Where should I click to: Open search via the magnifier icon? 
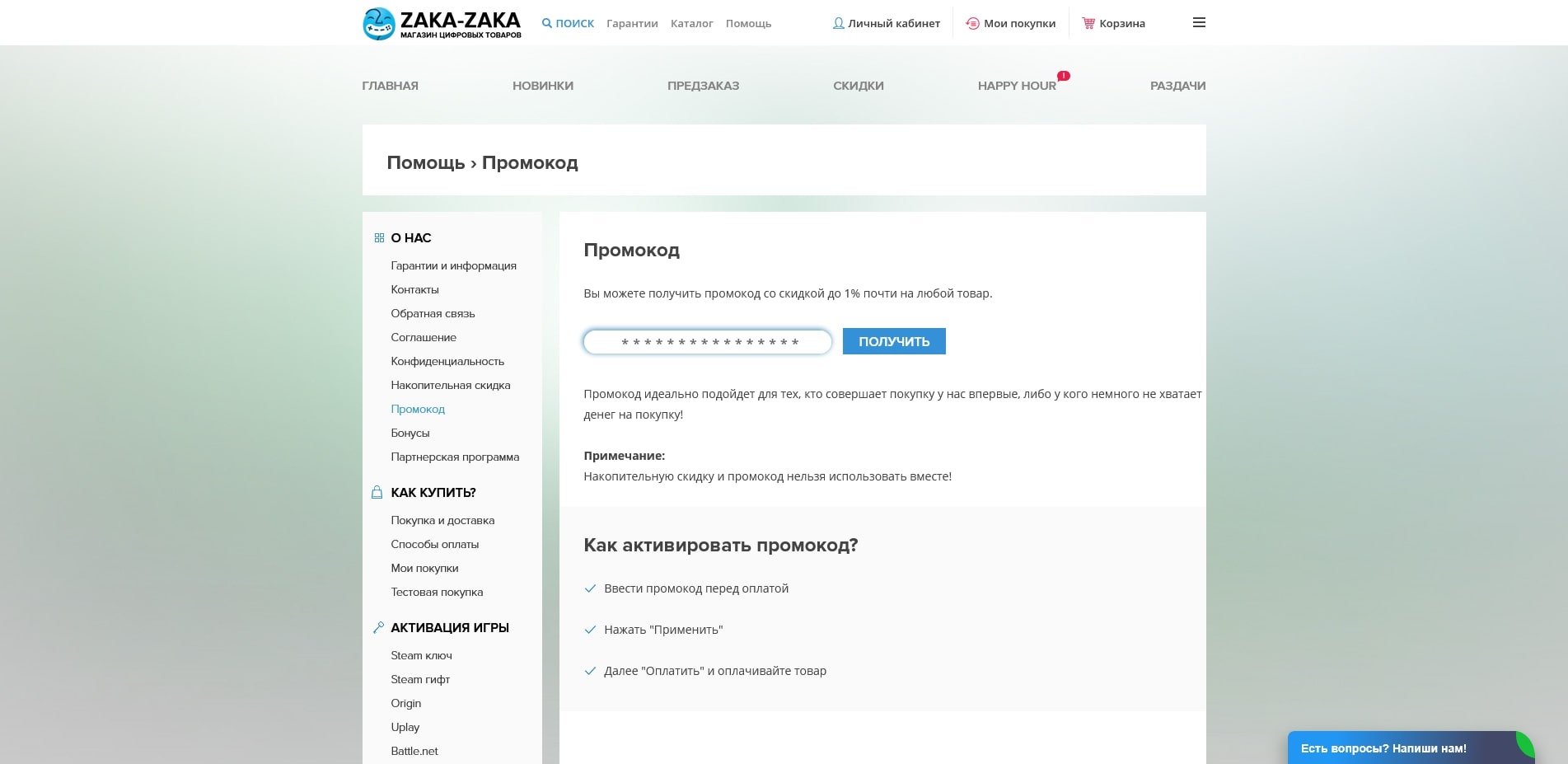(x=546, y=23)
